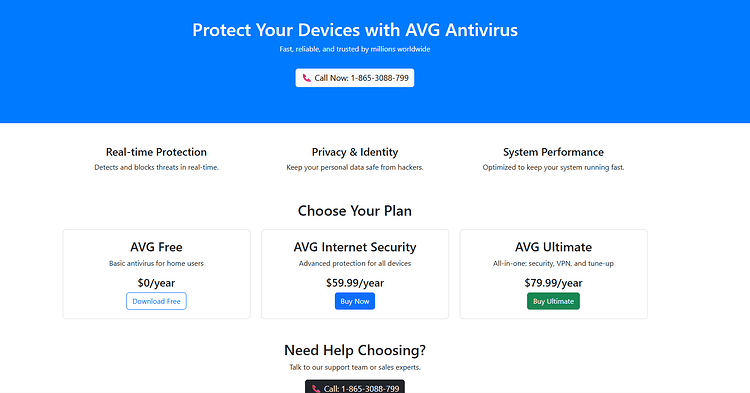Click the Real-time Protection heading

[x=156, y=152]
